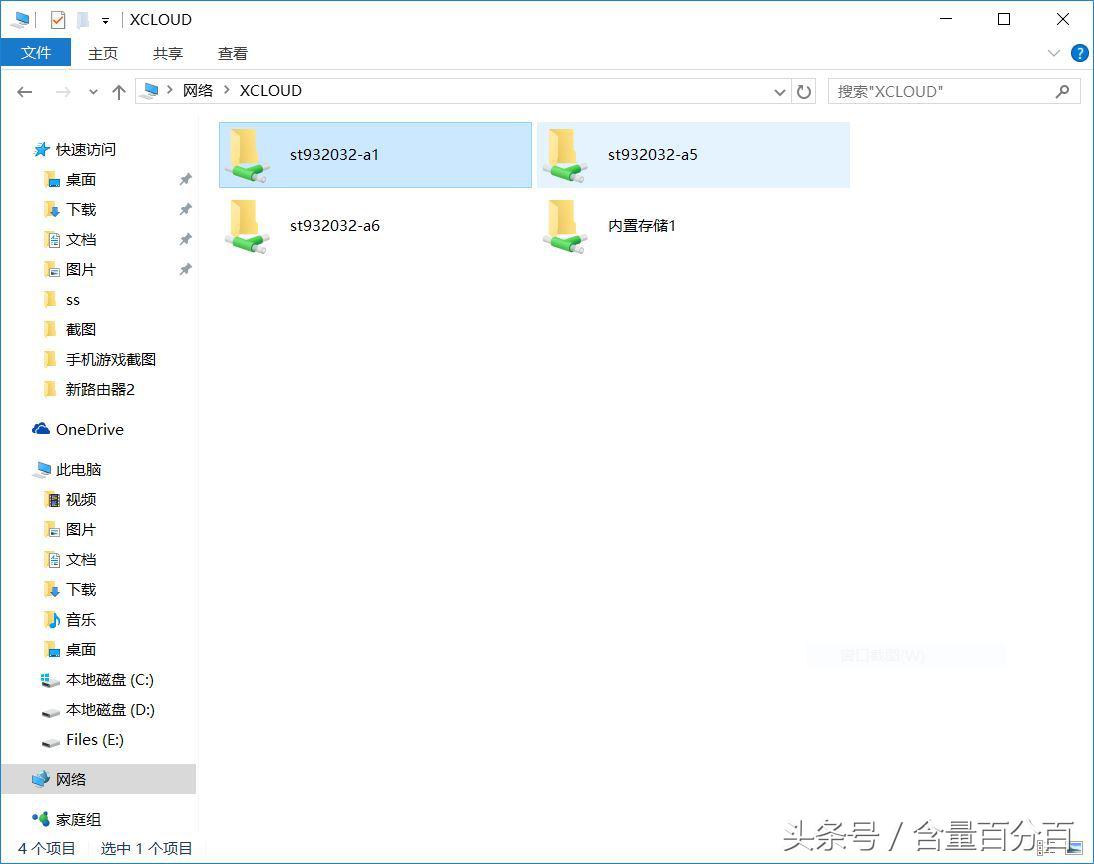Click the search magnifier in the search box
1094x864 pixels.
(x=1062, y=91)
